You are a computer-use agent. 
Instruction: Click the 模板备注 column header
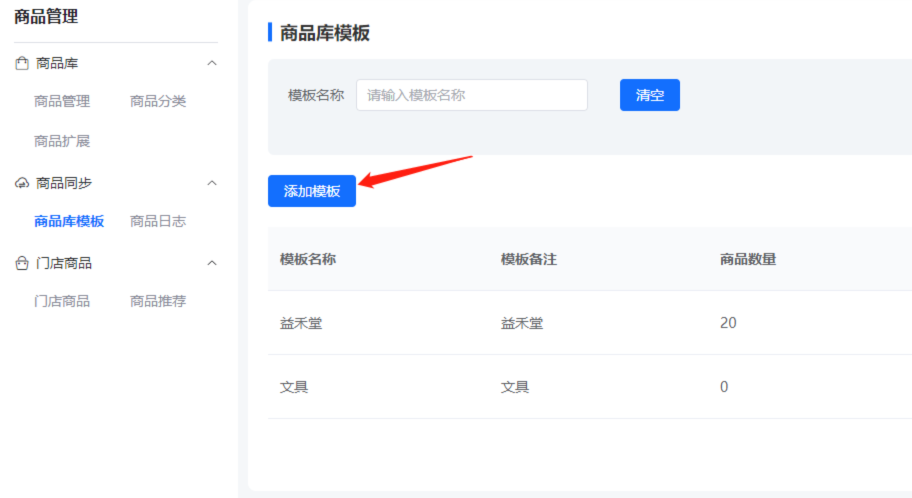point(529,259)
